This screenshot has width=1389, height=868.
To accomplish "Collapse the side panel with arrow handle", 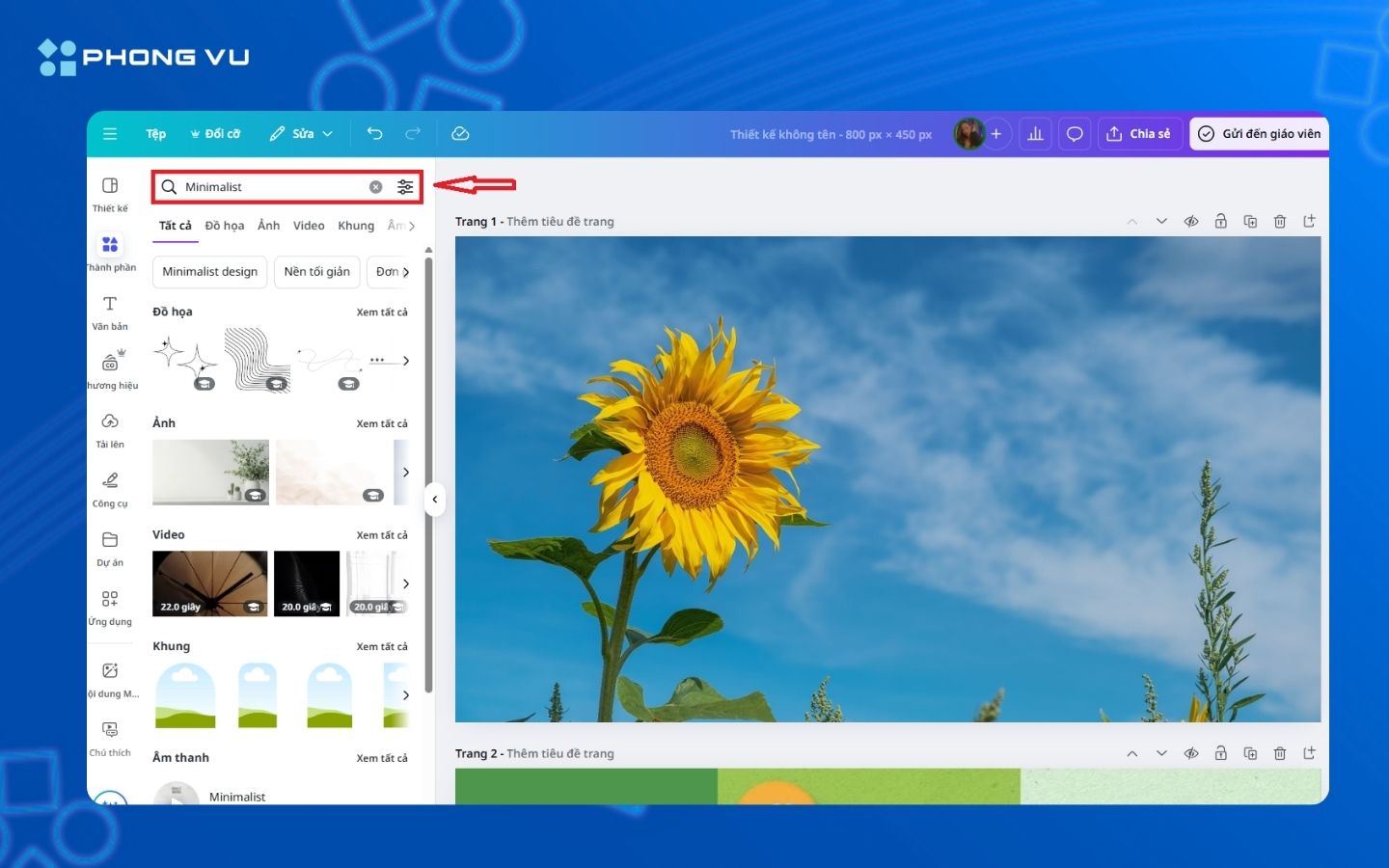I will click(x=435, y=499).
